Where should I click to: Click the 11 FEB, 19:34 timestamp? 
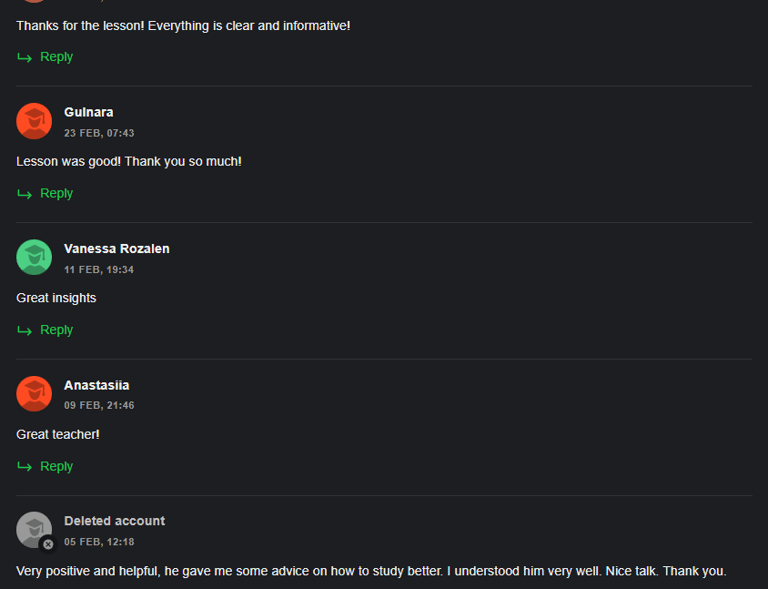tap(99, 270)
